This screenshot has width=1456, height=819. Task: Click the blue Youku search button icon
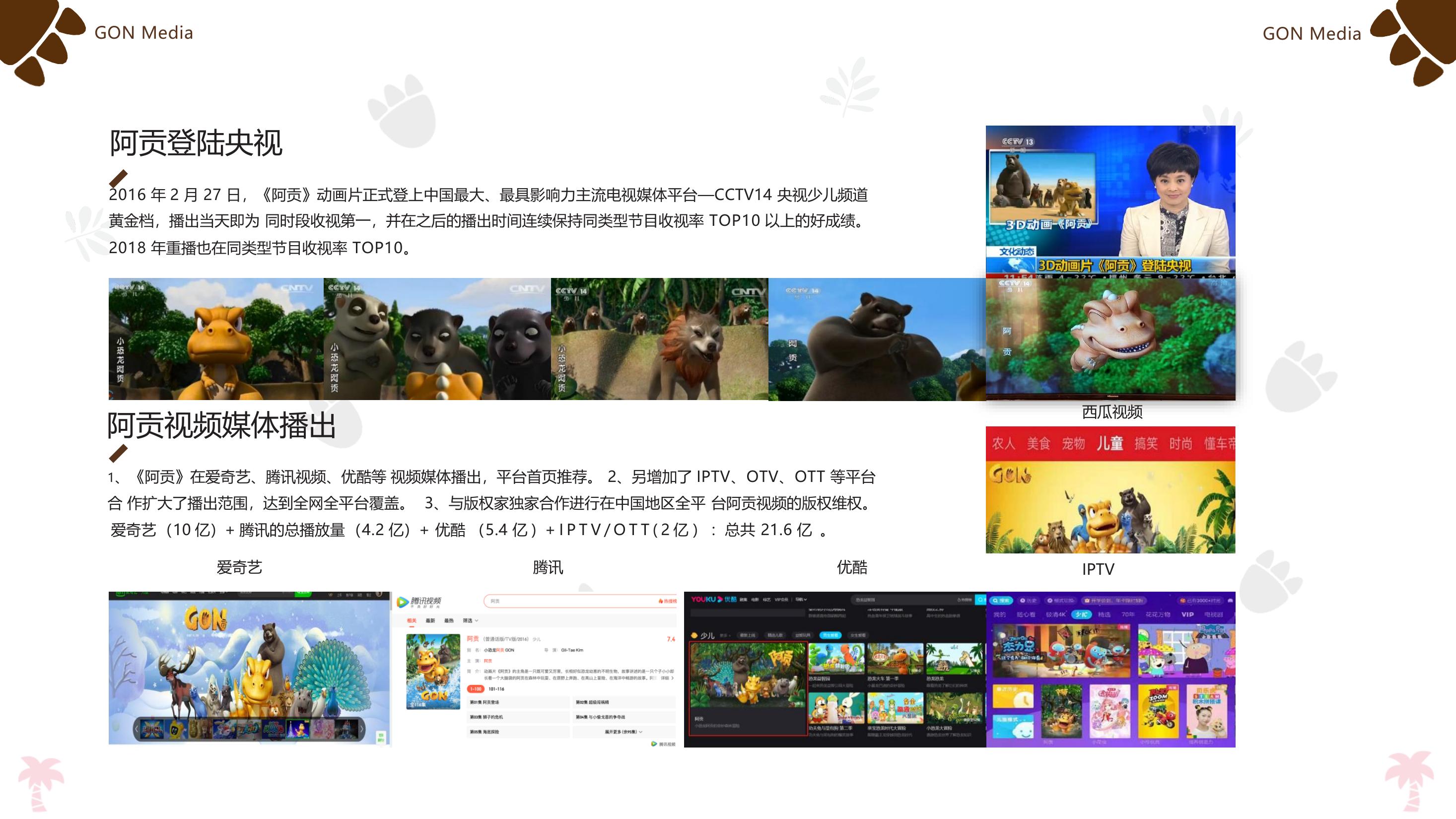981,600
